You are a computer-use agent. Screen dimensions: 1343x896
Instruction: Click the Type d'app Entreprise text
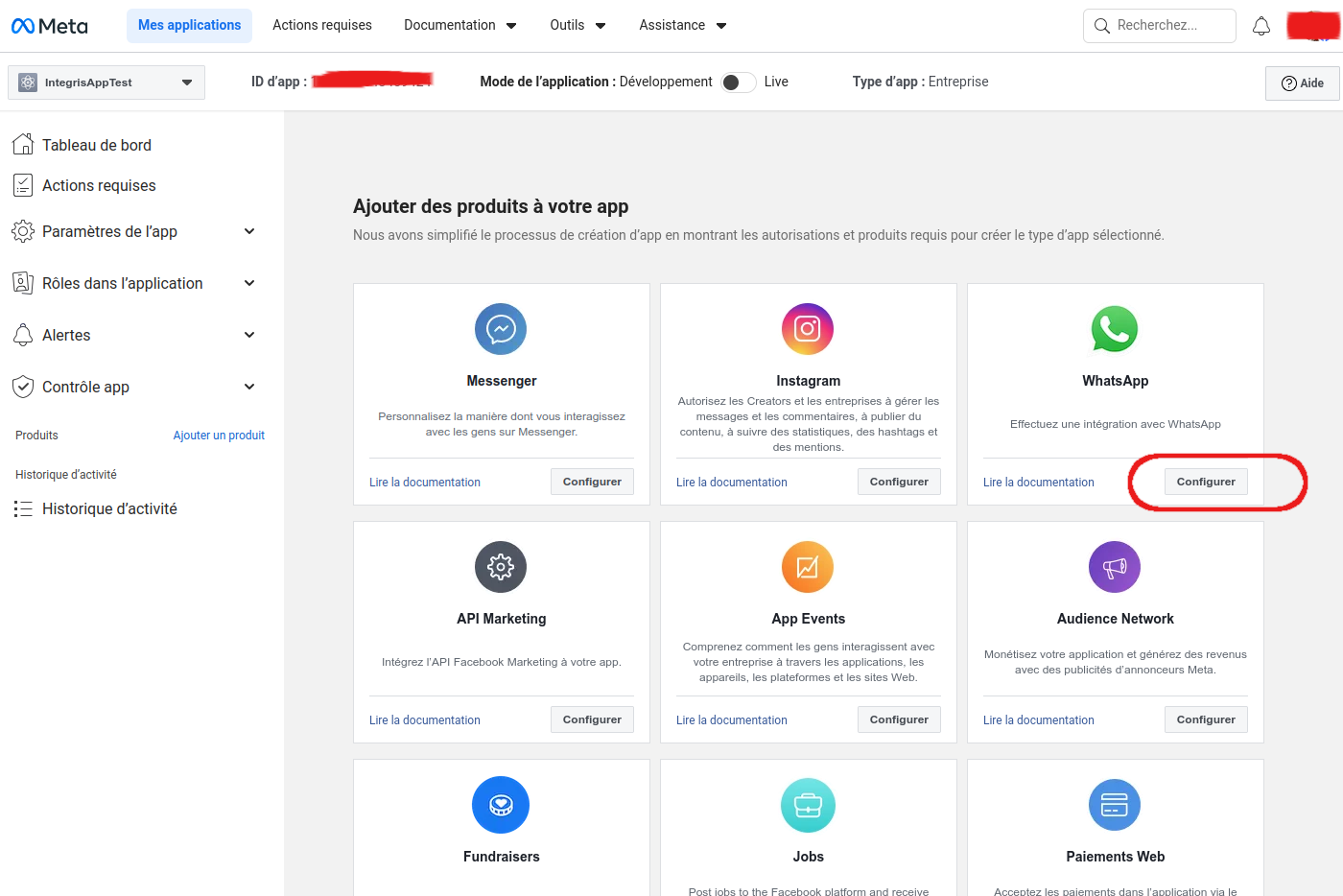(x=920, y=82)
